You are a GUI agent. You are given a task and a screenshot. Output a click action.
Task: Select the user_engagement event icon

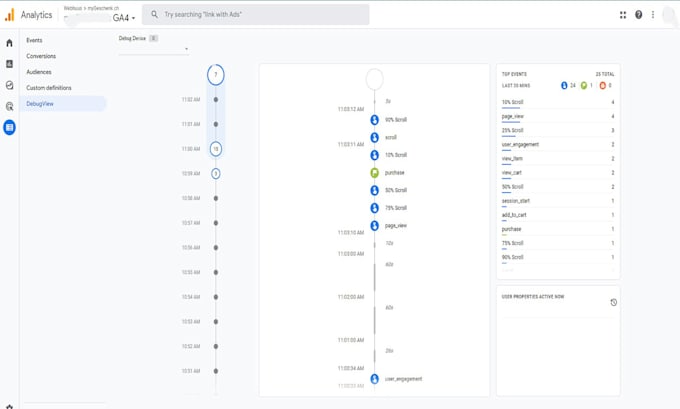coord(375,379)
